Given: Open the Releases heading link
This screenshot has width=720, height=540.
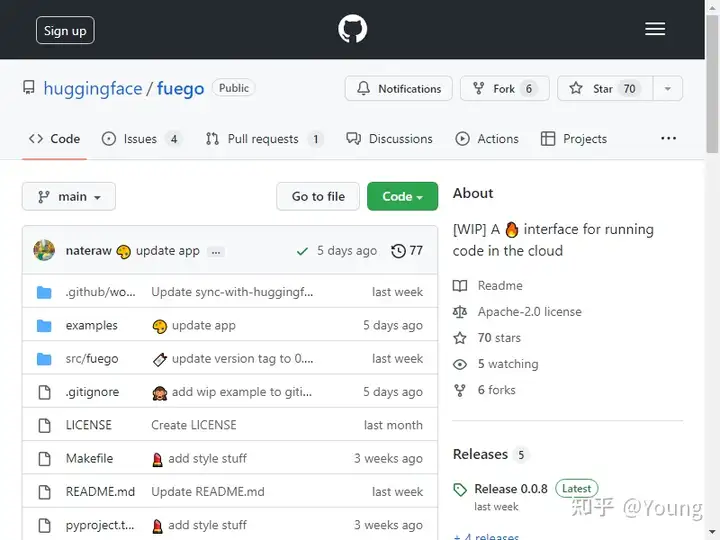Looking at the screenshot, I should (480, 454).
